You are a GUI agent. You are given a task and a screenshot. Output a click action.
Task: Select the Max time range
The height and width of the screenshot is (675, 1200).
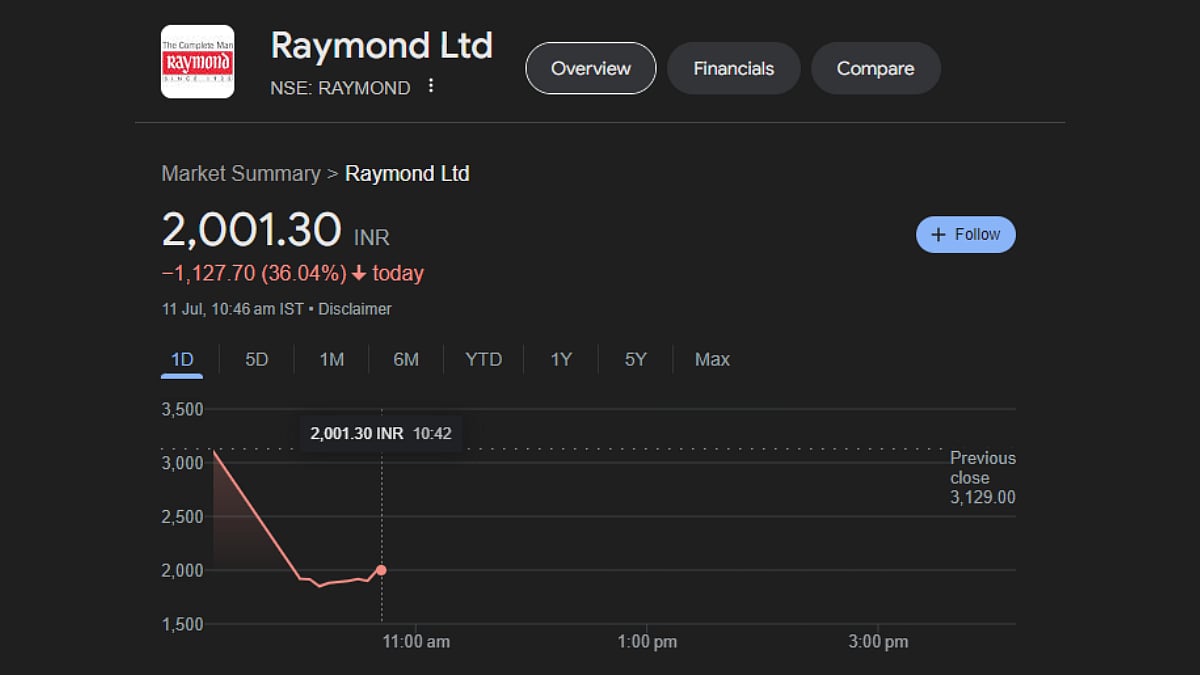(711, 359)
